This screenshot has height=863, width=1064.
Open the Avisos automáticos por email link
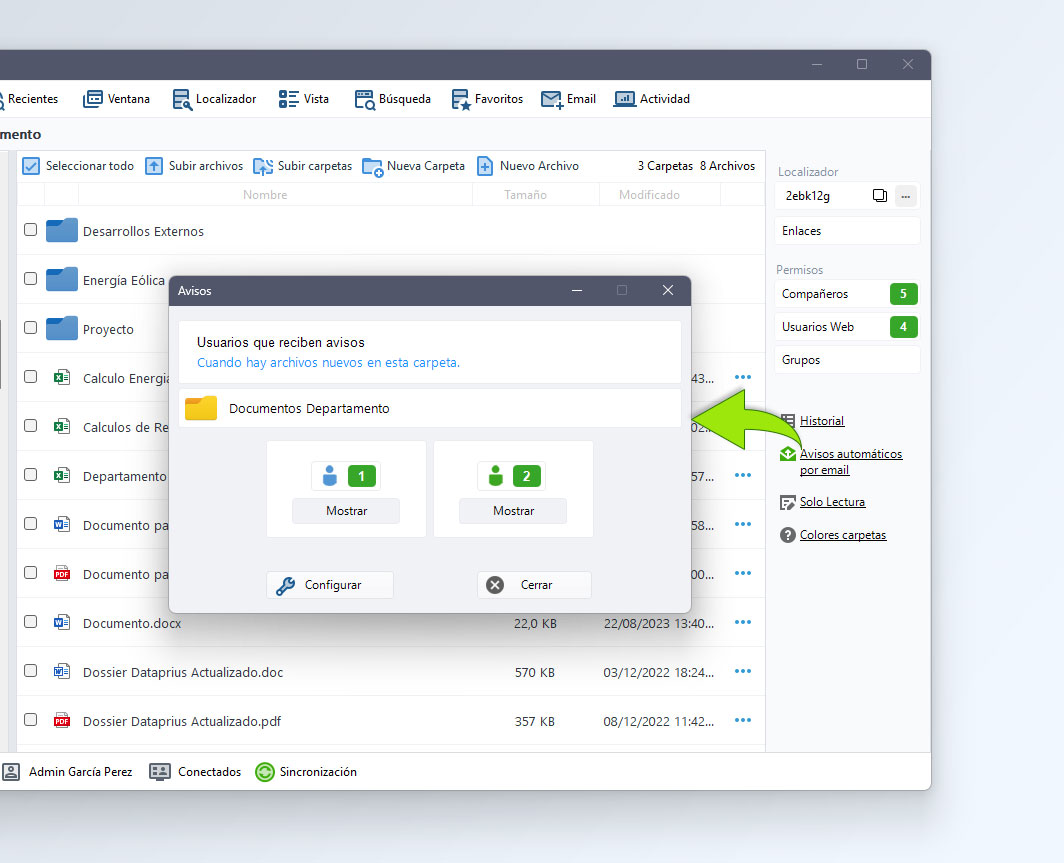point(851,462)
